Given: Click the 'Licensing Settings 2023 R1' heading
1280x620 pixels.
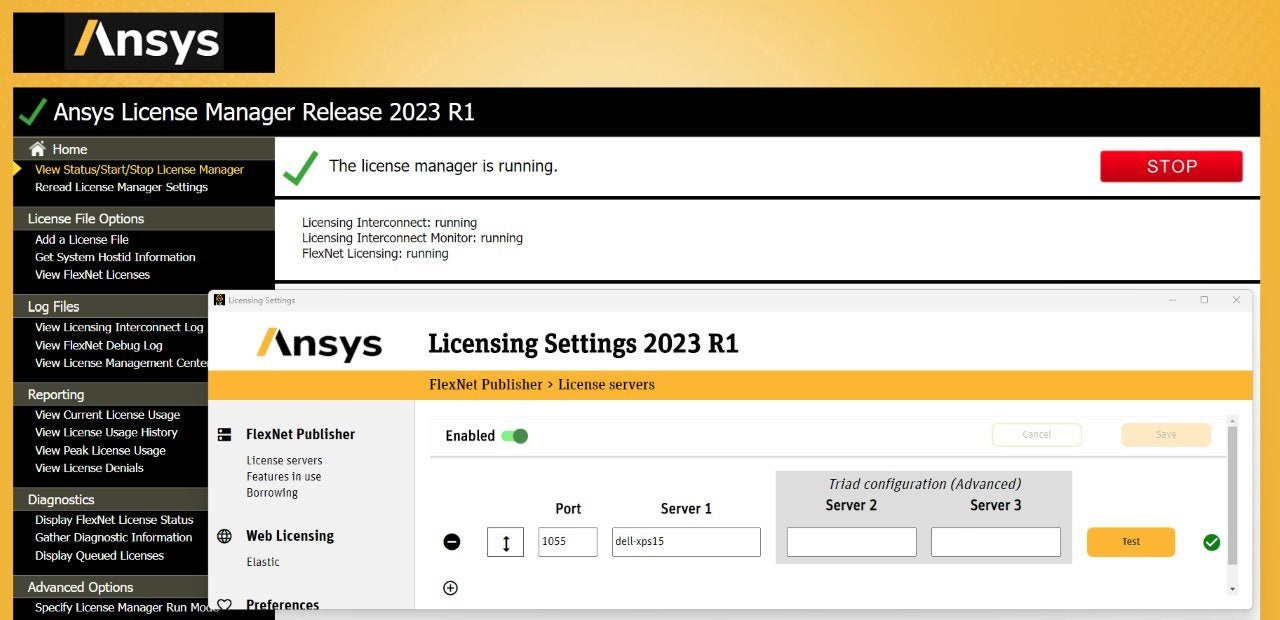Looking at the screenshot, I should point(583,344).
